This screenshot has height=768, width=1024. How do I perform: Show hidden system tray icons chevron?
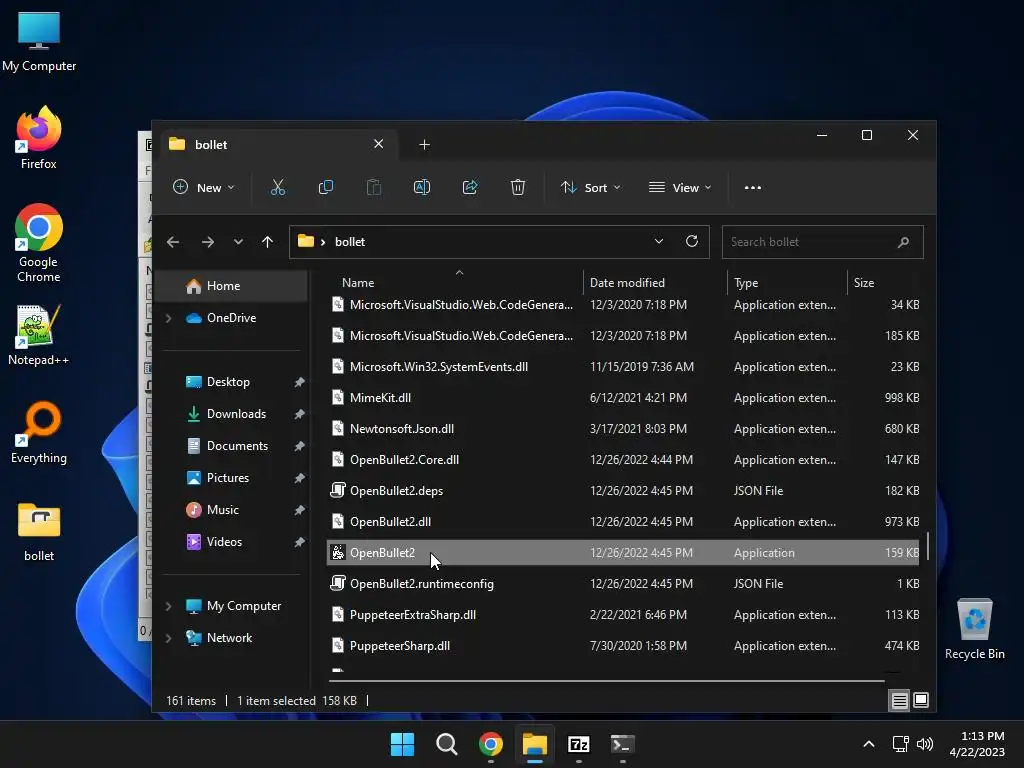coord(869,744)
